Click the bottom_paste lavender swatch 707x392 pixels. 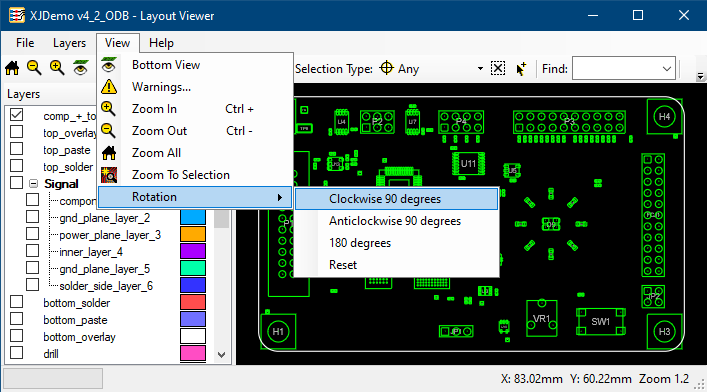point(193,319)
